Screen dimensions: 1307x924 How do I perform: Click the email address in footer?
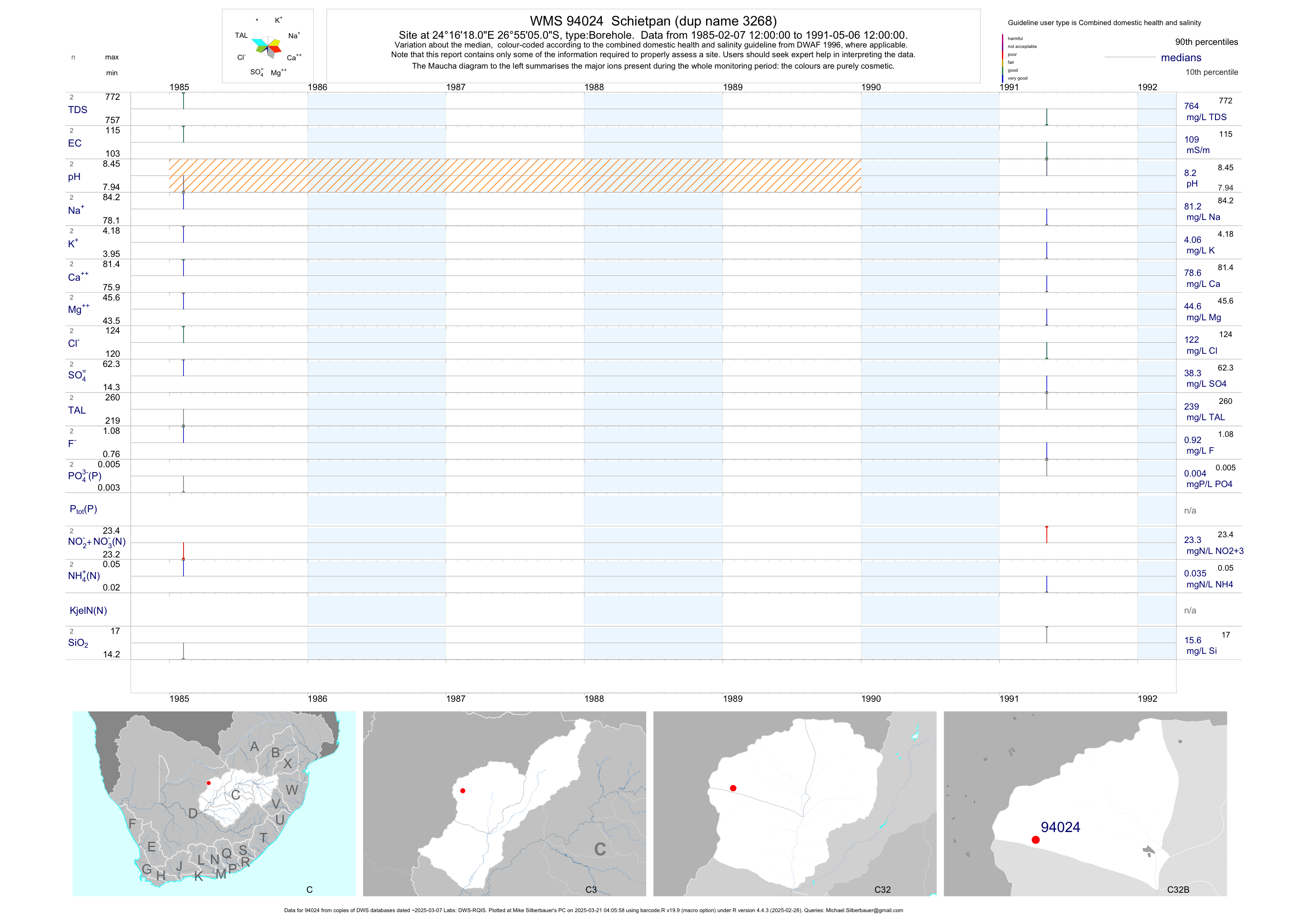click(x=864, y=910)
